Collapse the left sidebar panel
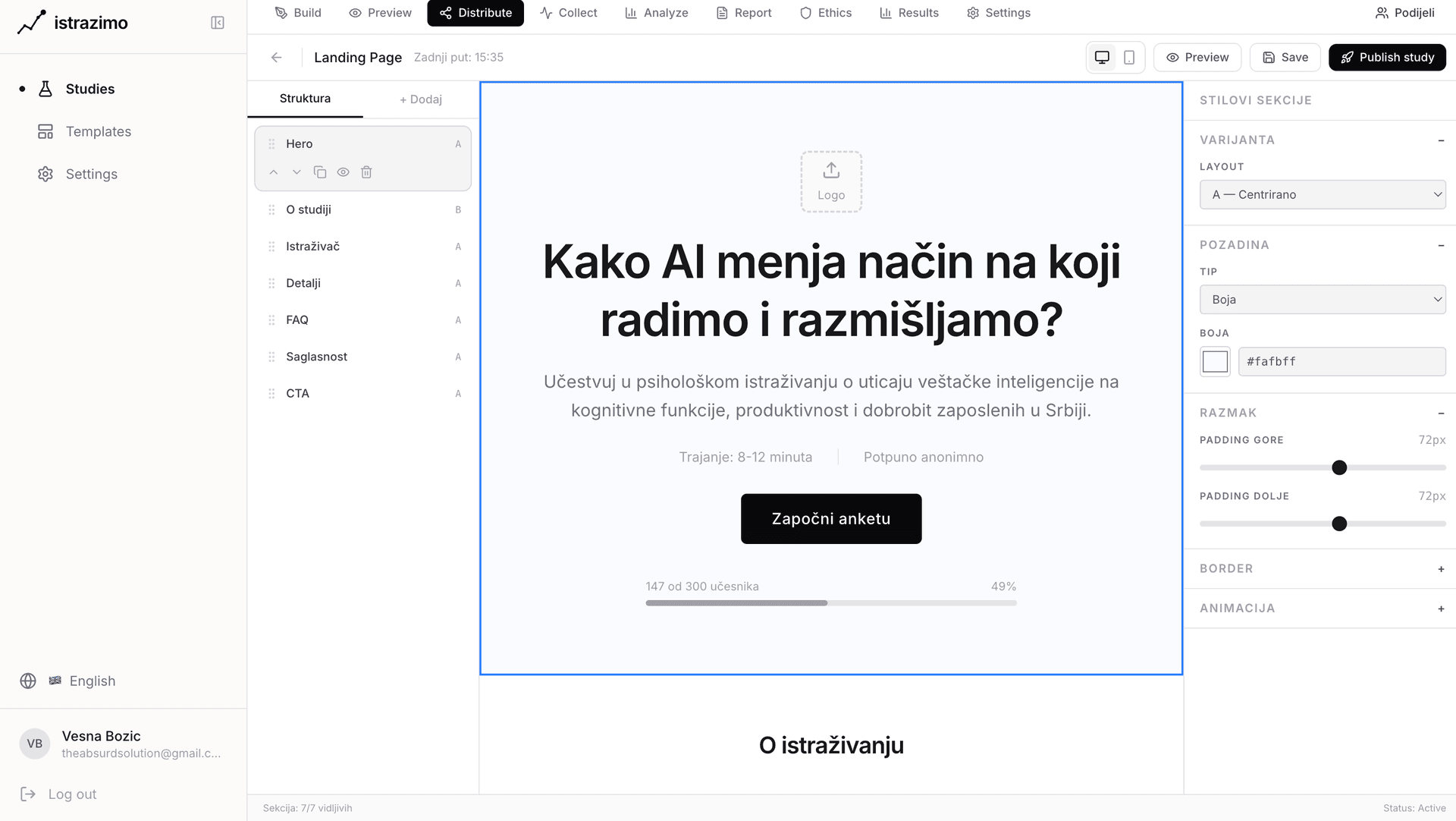 [217, 23]
